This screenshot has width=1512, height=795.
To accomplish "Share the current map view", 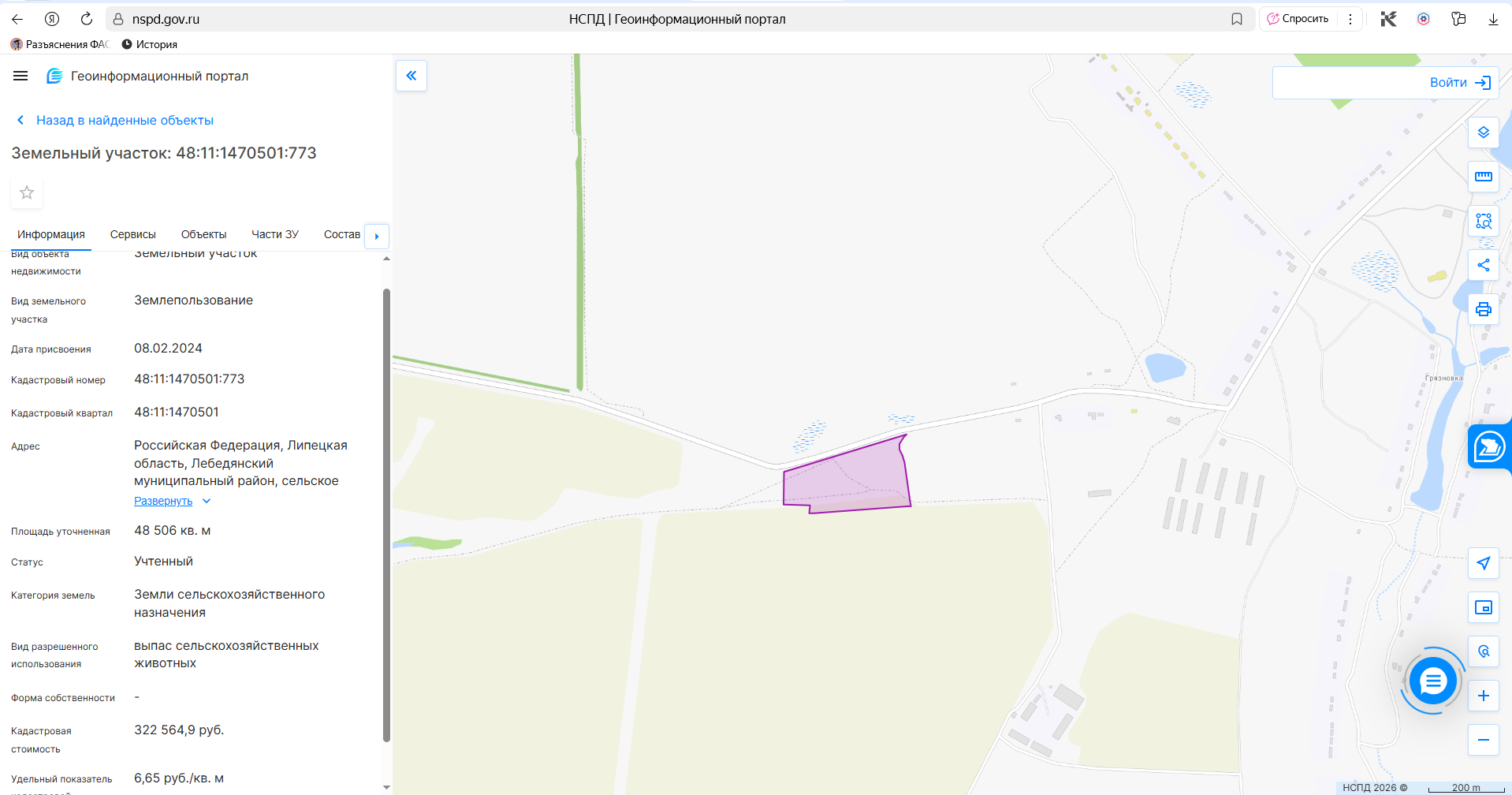I will (x=1483, y=265).
